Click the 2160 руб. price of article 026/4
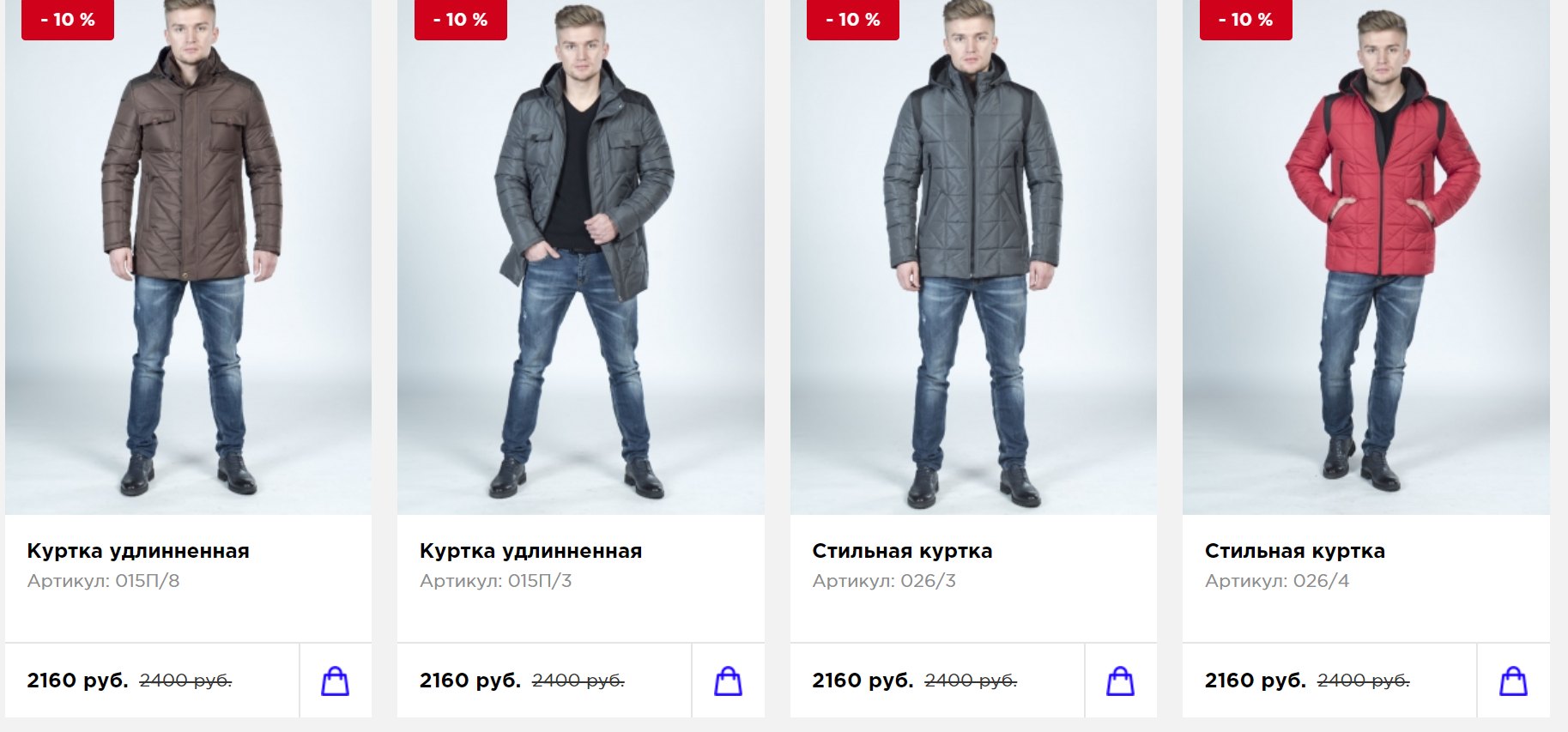Image resolution: width=1568 pixels, height=732 pixels. [x=1256, y=681]
